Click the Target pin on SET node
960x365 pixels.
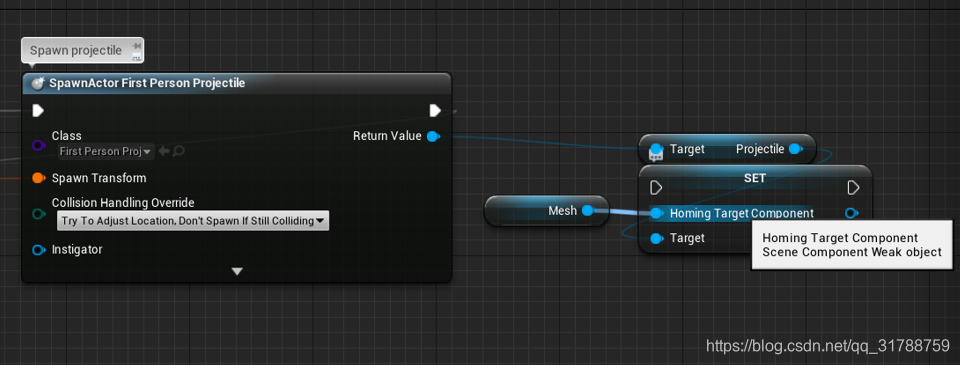point(656,238)
